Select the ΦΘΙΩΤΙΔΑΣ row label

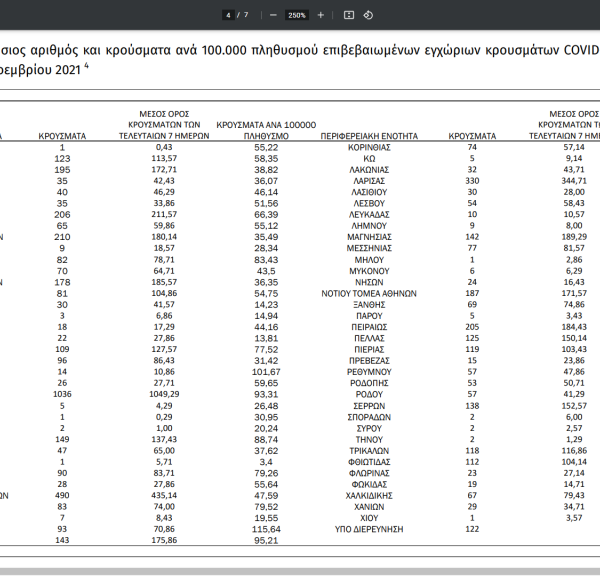click(x=369, y=462)
